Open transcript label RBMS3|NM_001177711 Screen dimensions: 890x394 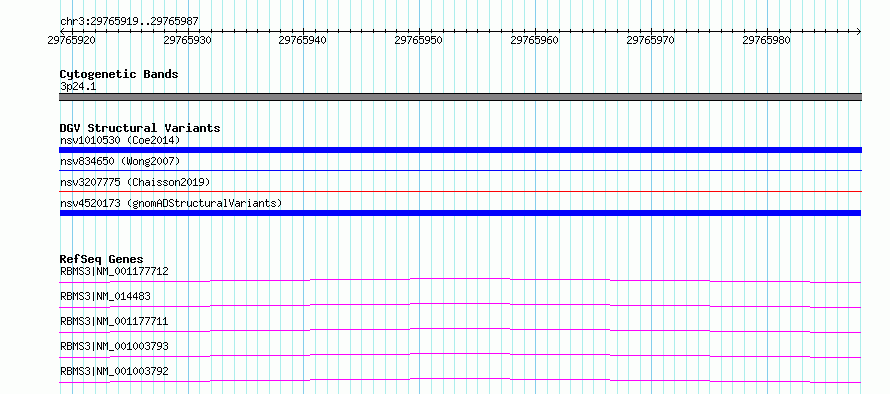point(114,321)
